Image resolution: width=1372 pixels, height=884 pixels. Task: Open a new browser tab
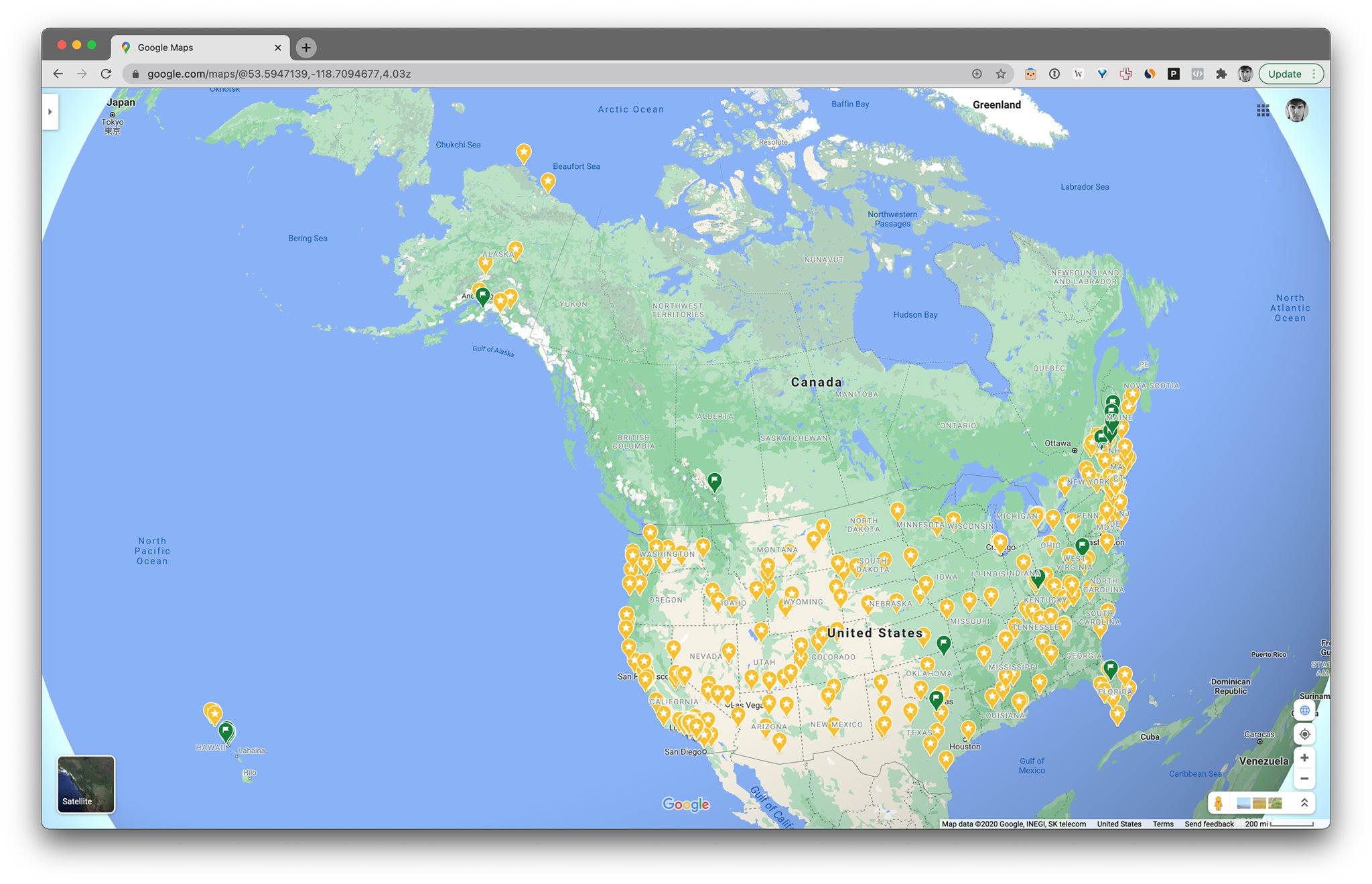coord(306,48)
